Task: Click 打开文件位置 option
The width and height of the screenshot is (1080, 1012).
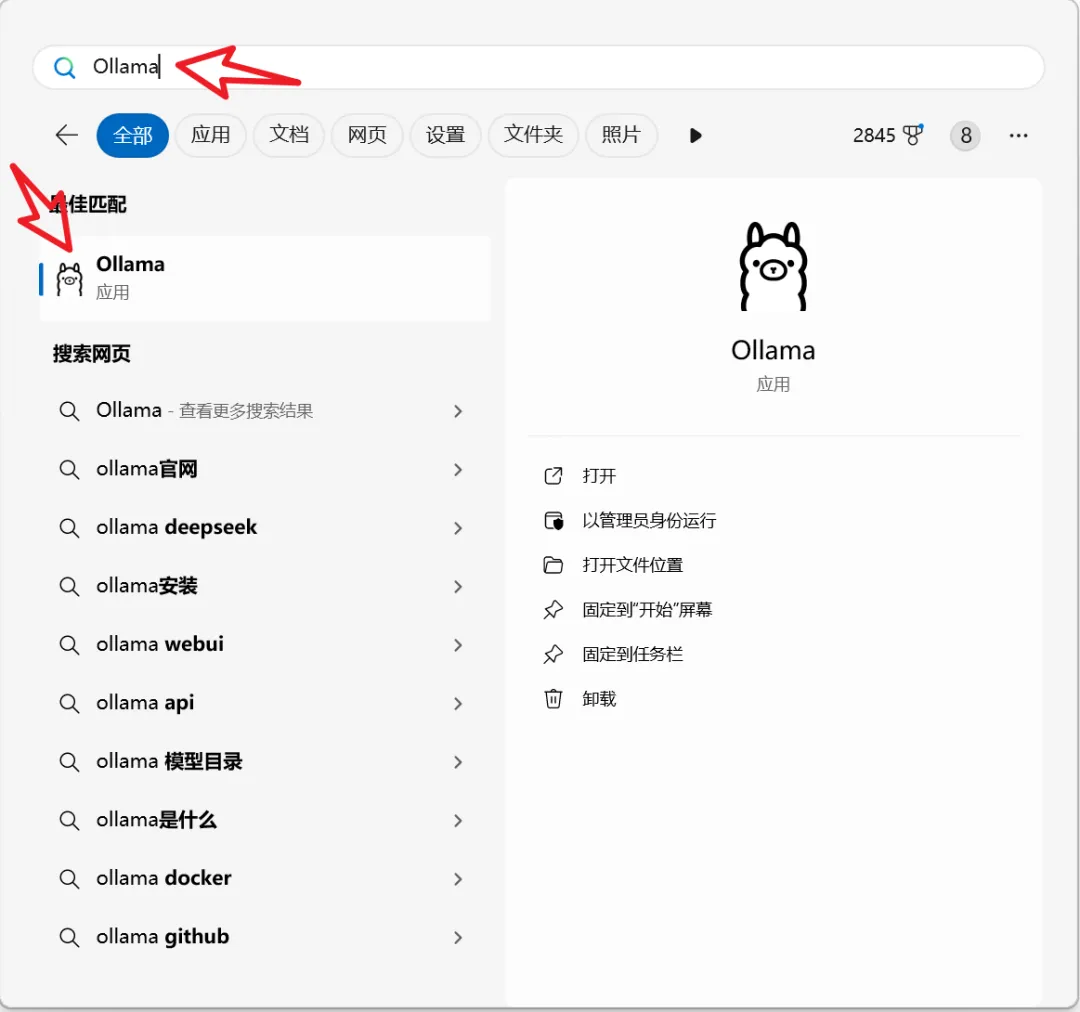Action: coord(632,565)
